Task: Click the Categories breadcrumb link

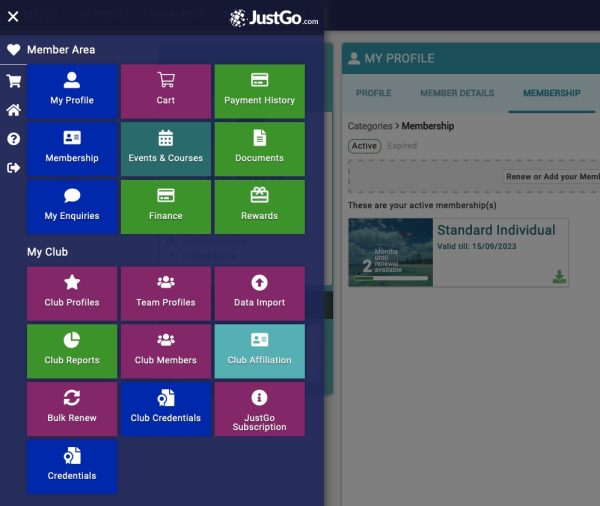Action: pyautogui.click(x=370, y=126)
